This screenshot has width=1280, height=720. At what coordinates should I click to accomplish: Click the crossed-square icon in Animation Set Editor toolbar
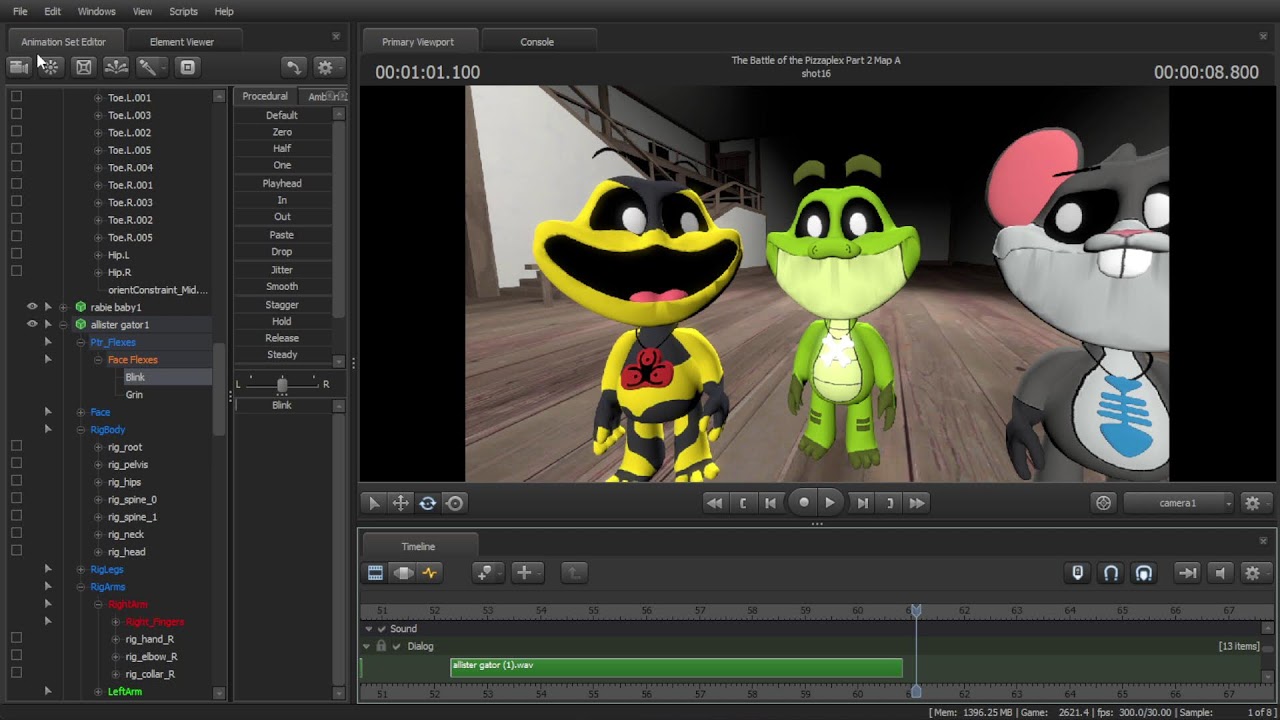pyautogui.click(x=84, y=67)
